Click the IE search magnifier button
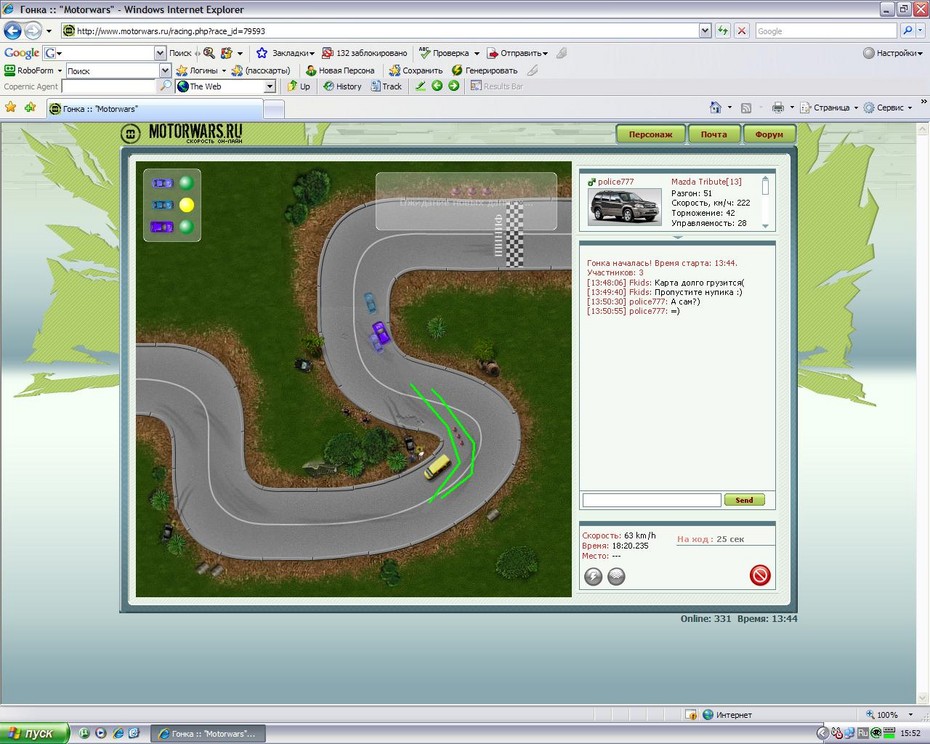 pyautogui.click(x=907, y=31)
